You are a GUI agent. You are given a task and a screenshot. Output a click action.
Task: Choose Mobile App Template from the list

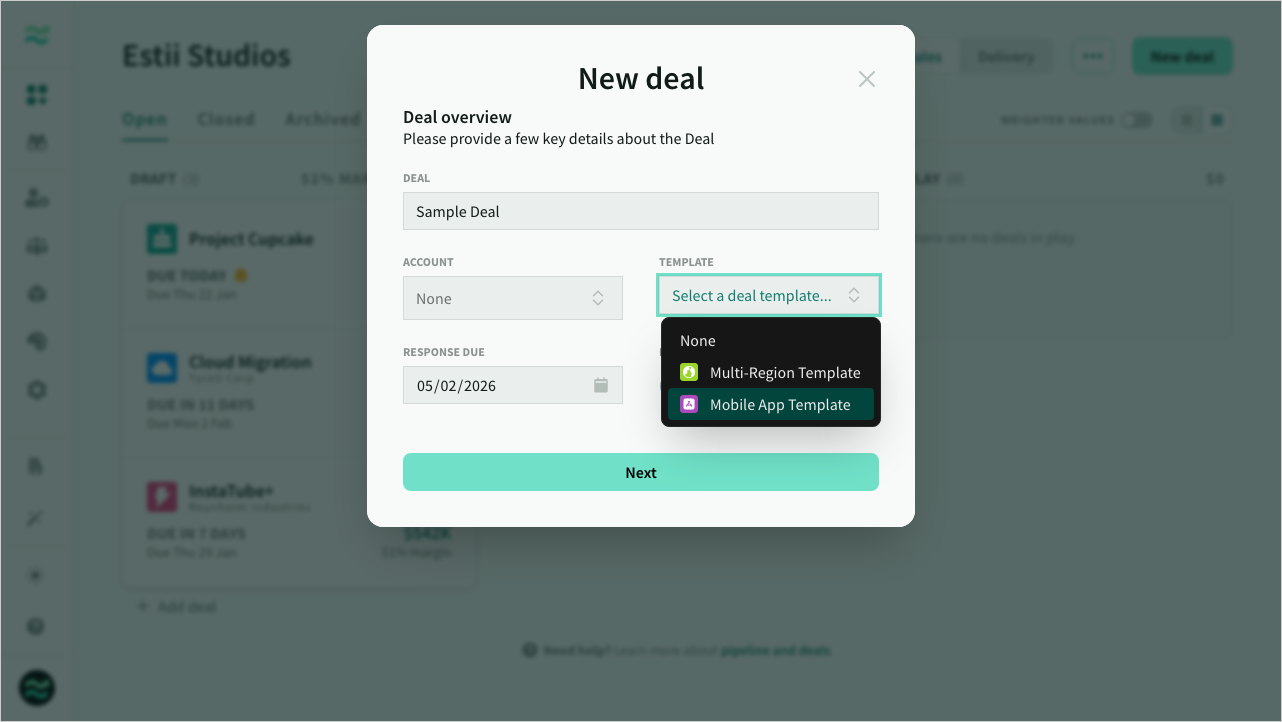(782, 404)
